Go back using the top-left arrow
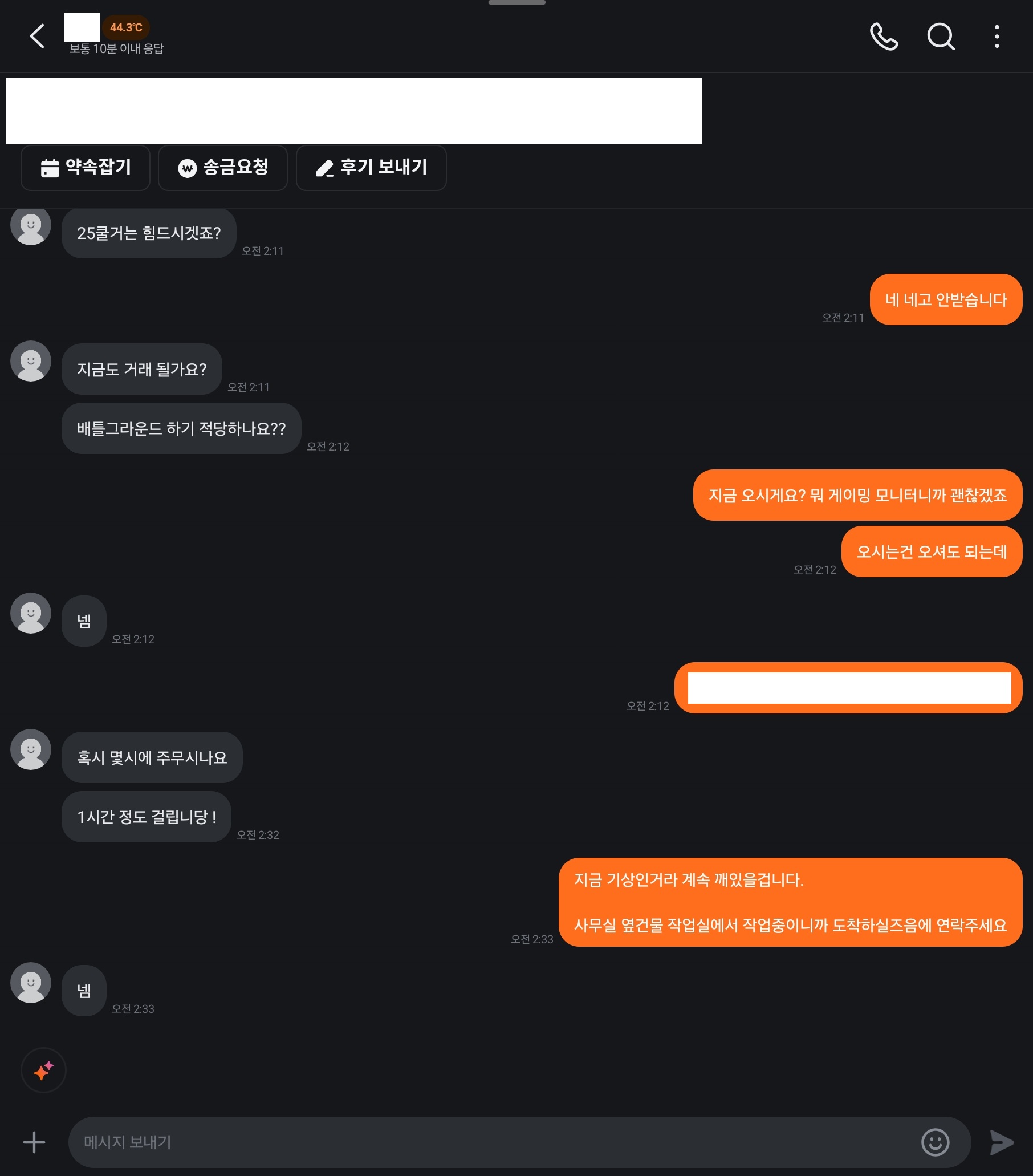 (38, 37)
